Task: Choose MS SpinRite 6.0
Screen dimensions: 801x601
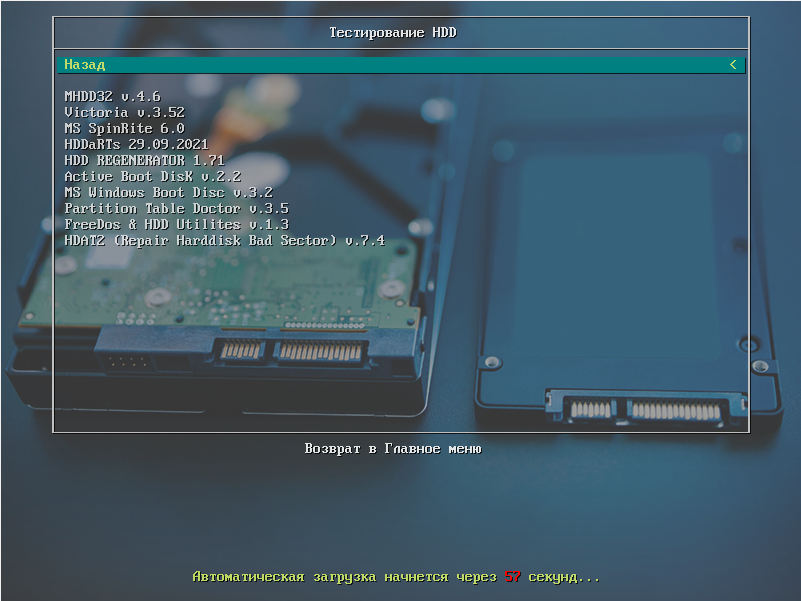Action: pos(124,128)
